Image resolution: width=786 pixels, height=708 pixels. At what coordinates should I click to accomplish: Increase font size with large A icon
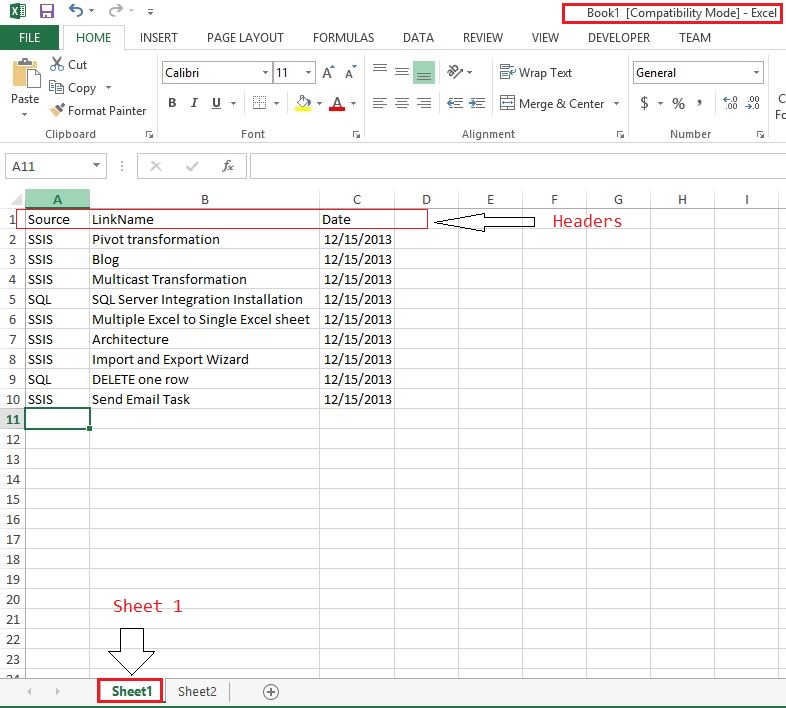(x=328, y=73)
